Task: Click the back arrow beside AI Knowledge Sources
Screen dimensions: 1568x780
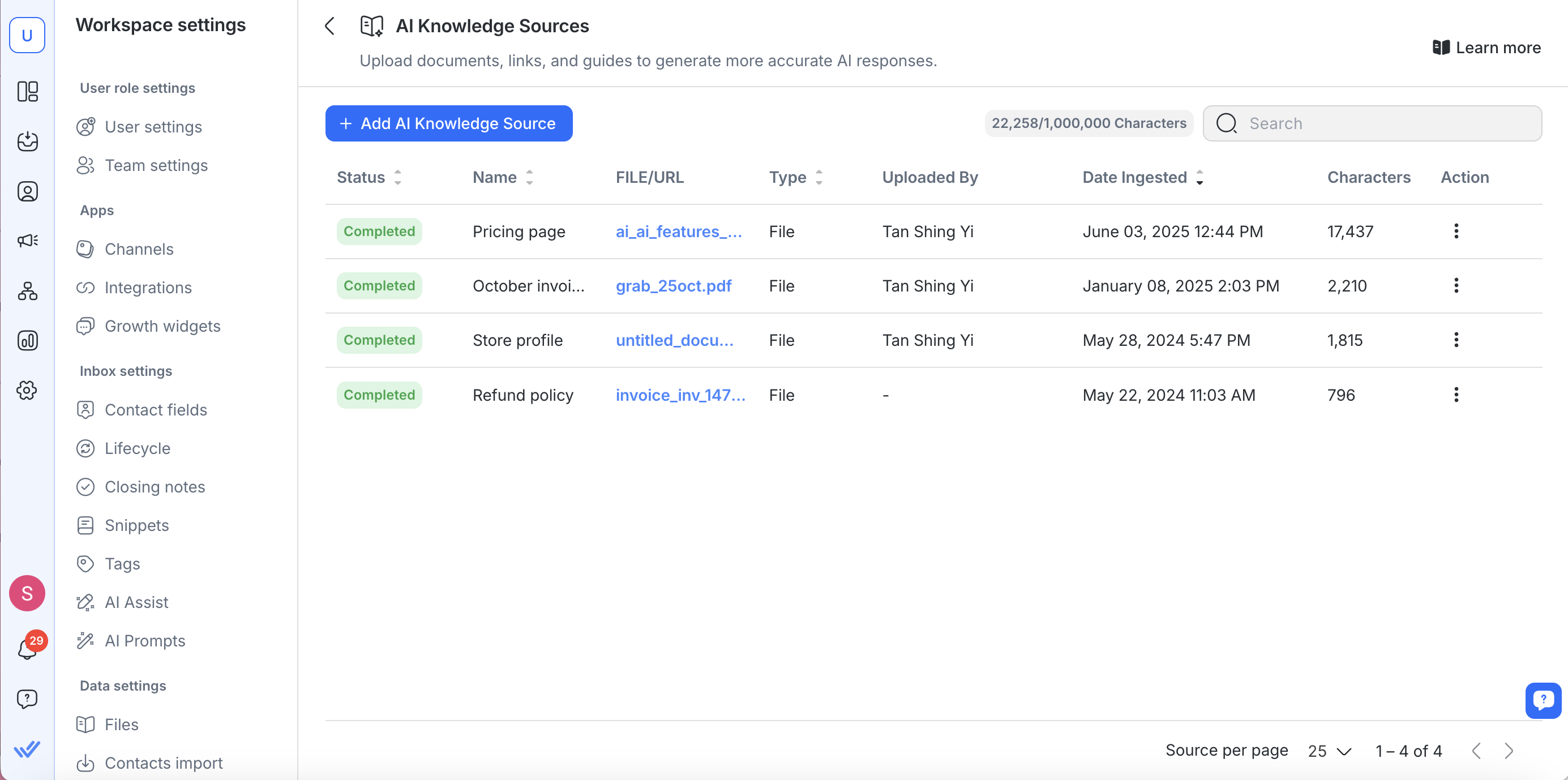Action: pyautogui.click(x=330, y=26)
